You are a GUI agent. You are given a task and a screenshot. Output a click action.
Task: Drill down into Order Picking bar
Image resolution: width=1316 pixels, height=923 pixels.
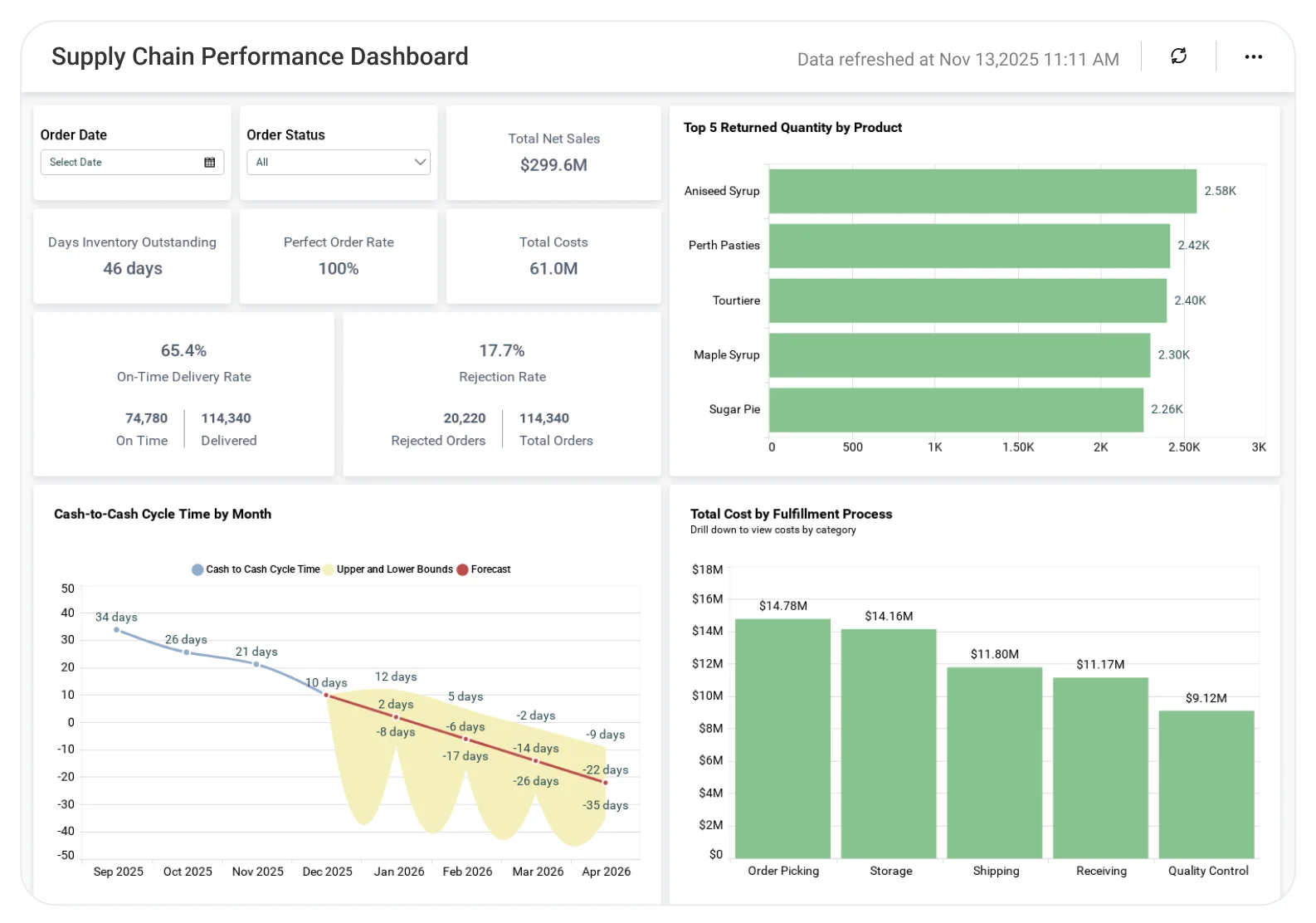(x=782, y=738)
